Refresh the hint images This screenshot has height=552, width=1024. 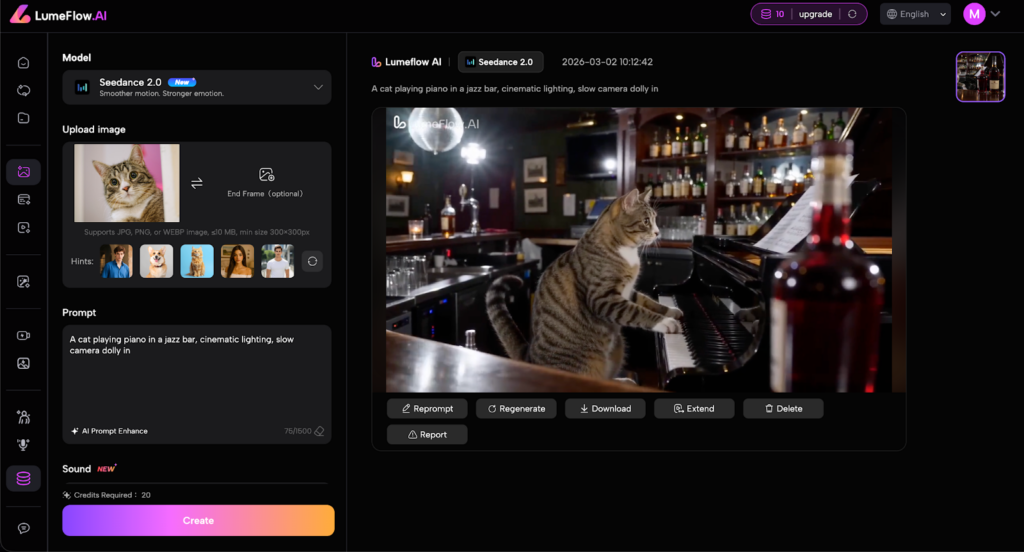pos(312,261)
